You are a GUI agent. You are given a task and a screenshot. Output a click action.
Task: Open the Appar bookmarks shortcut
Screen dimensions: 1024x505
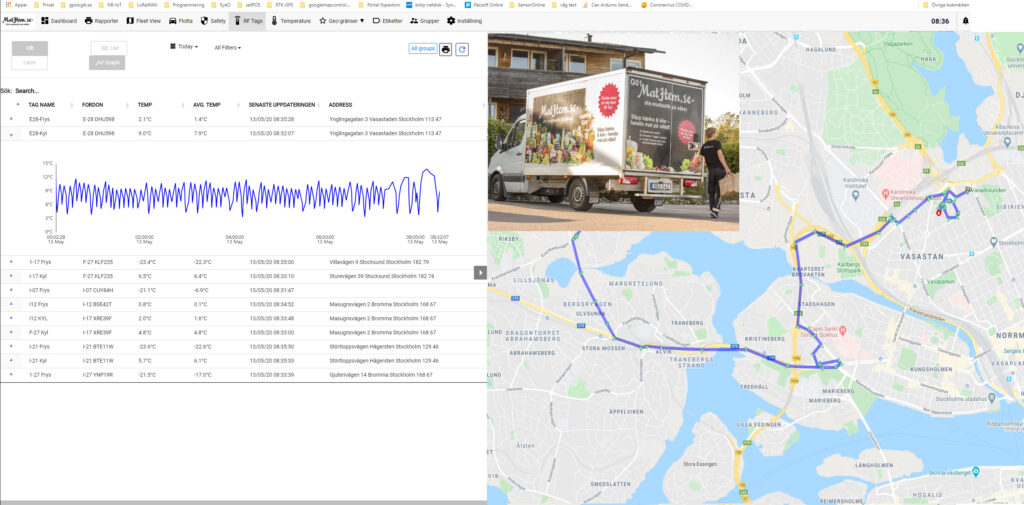click(x=16, y=4)
